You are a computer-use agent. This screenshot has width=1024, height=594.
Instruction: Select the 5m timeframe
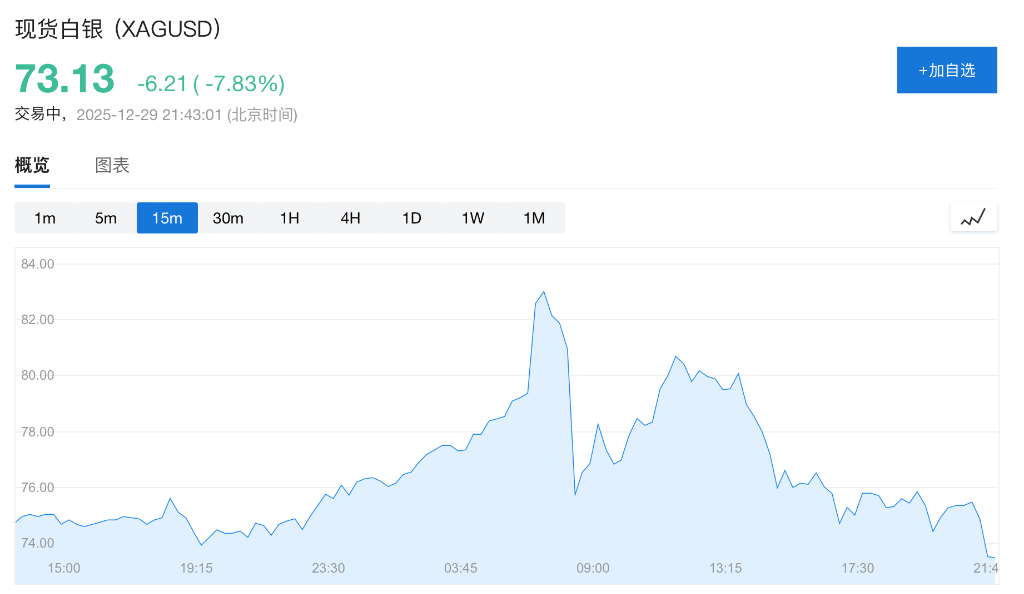106,218
